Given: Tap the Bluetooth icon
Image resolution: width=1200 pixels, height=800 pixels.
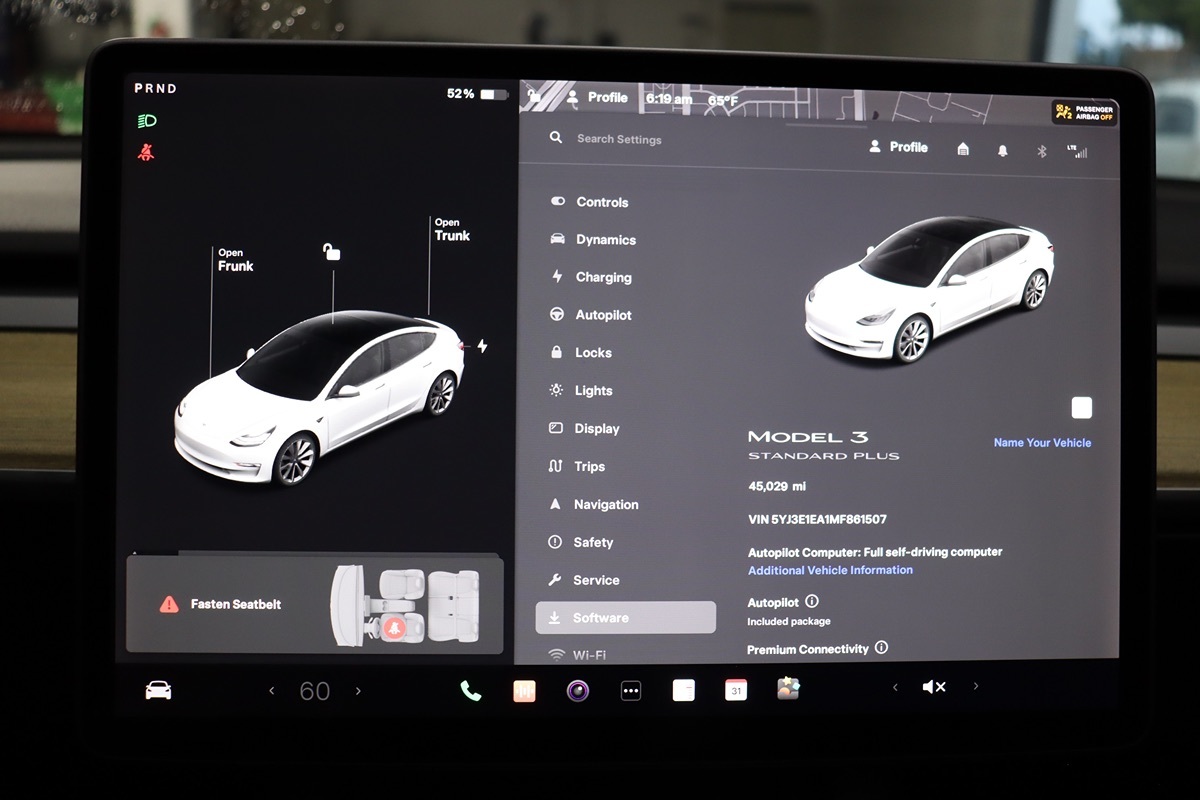Looking at the screenshot, I should coord(1040,151).
